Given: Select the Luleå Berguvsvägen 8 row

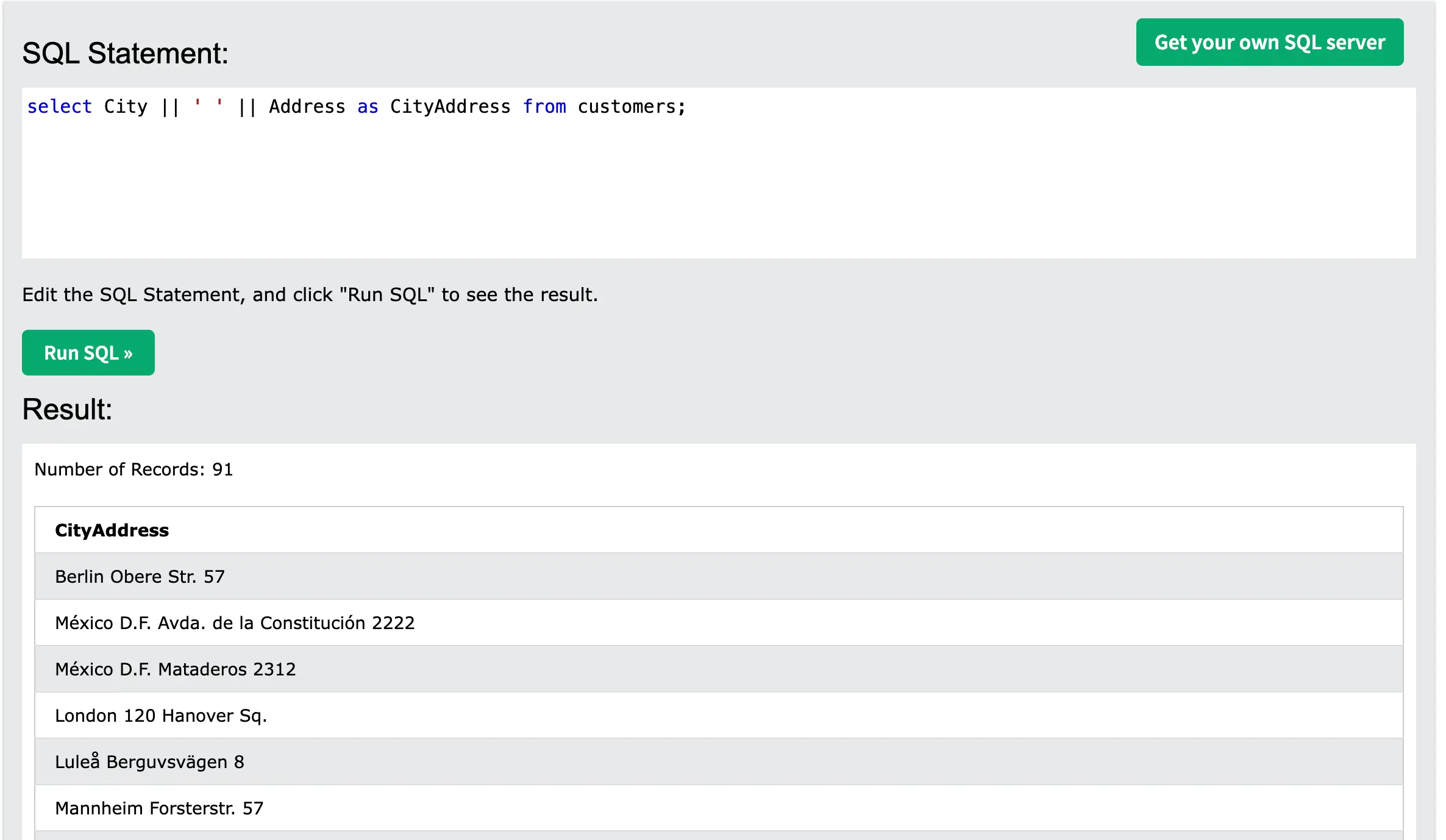Looking at the screenshot, I should (149, 762).
